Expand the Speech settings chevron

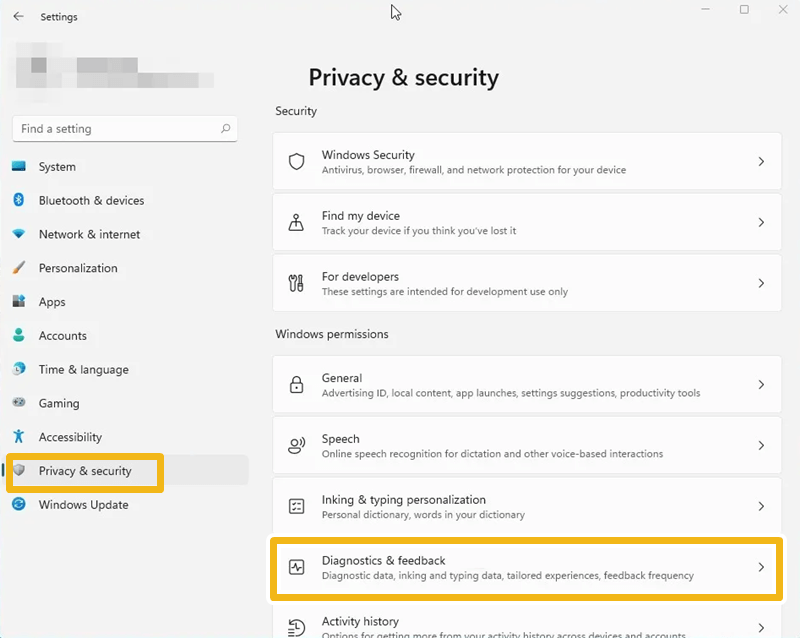pyautogui.click(x=761, y=445)
